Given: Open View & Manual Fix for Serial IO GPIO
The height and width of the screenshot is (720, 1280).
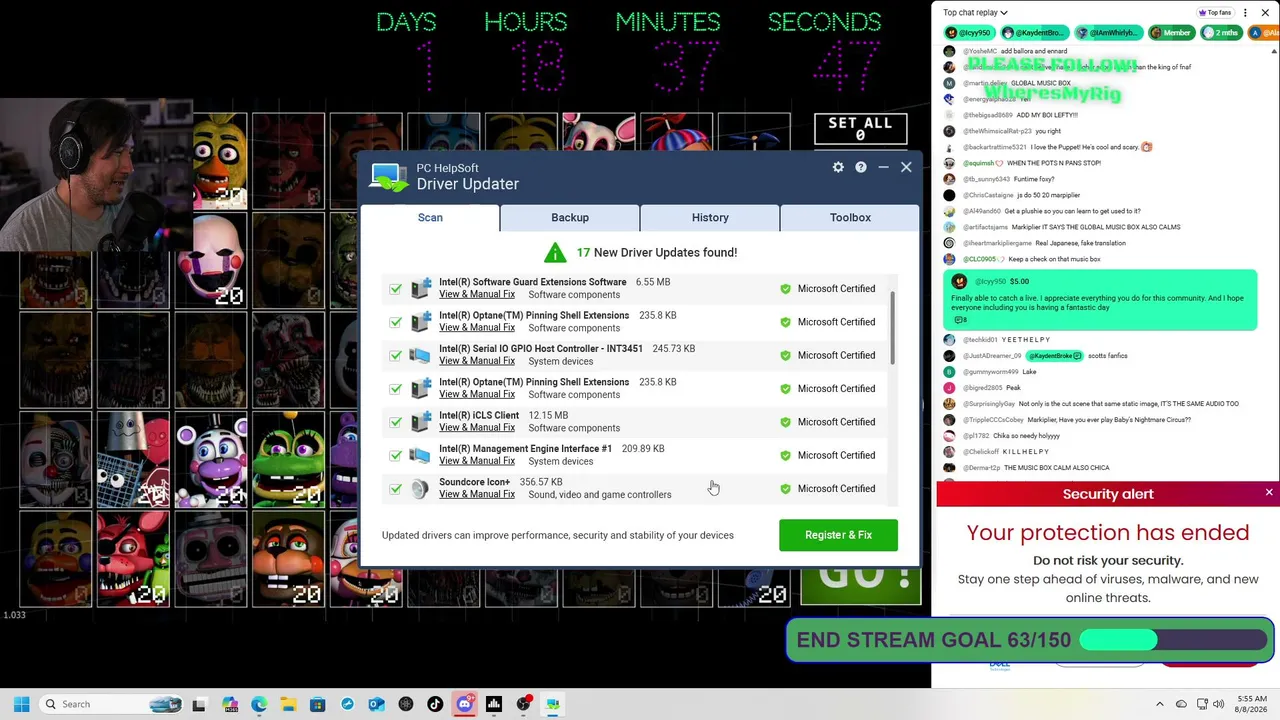Looking at the screenshot, I should [x=477, y=361].
